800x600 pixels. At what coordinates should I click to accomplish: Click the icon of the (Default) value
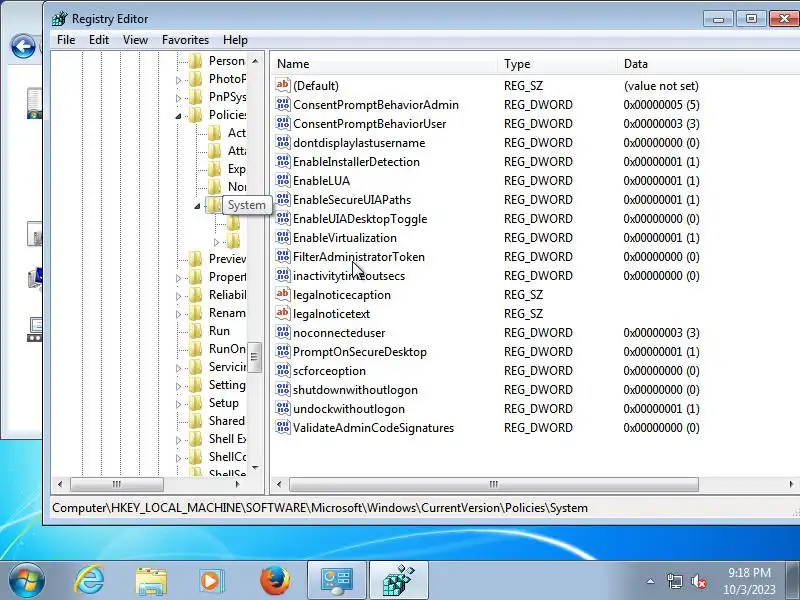(283, 85)
